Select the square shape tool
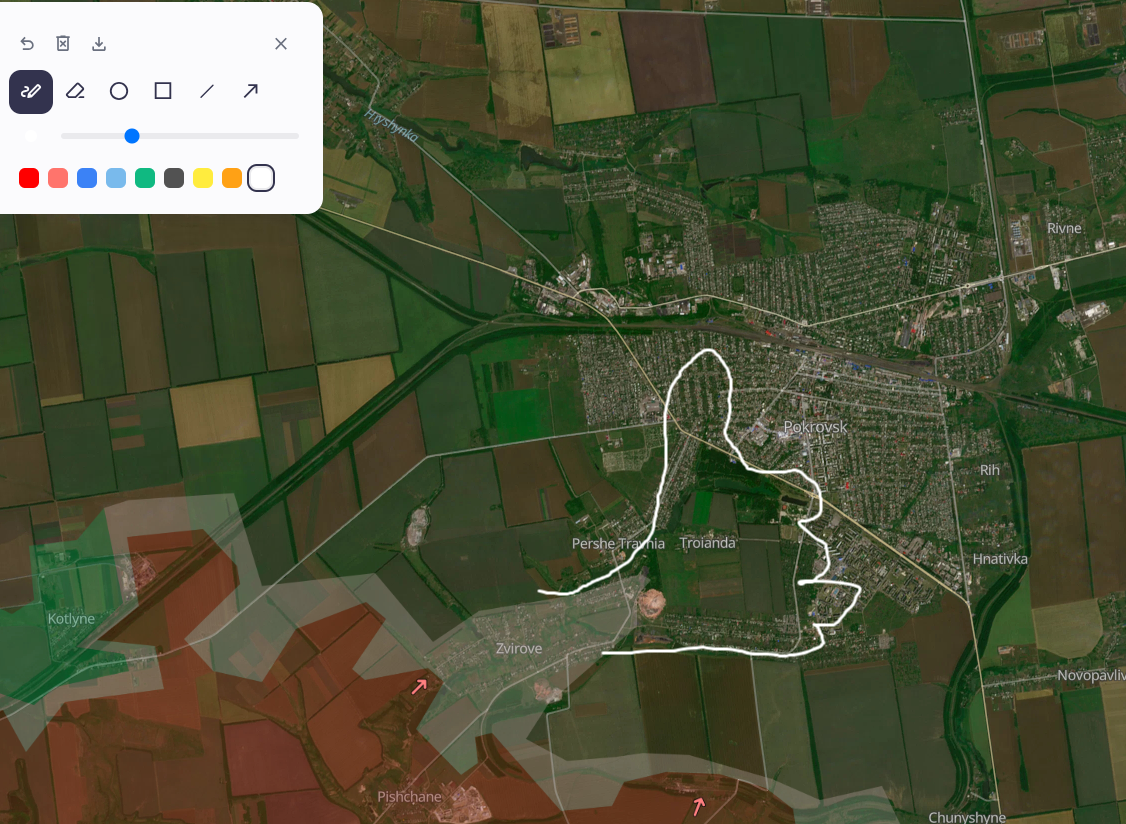Image resolution: width=1126 pixels, height=824 pixels. coord(163,91)
